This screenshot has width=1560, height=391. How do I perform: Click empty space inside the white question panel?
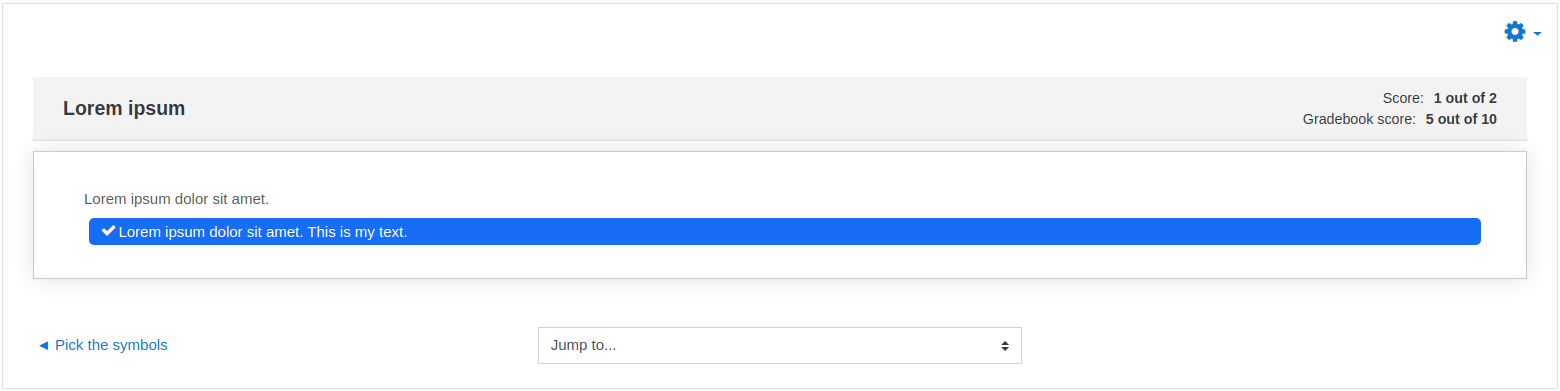(780, 260)
